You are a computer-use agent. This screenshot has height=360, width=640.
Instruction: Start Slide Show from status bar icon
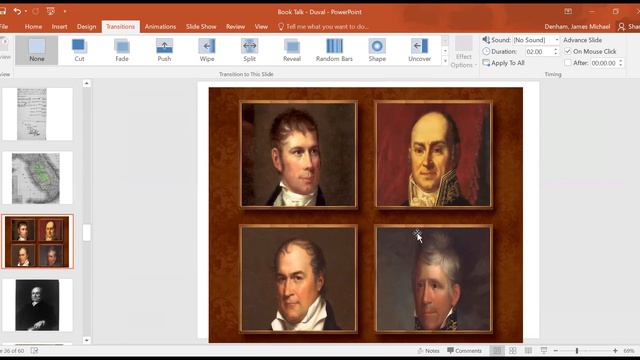pyautogui.click(x=544, y=351)
